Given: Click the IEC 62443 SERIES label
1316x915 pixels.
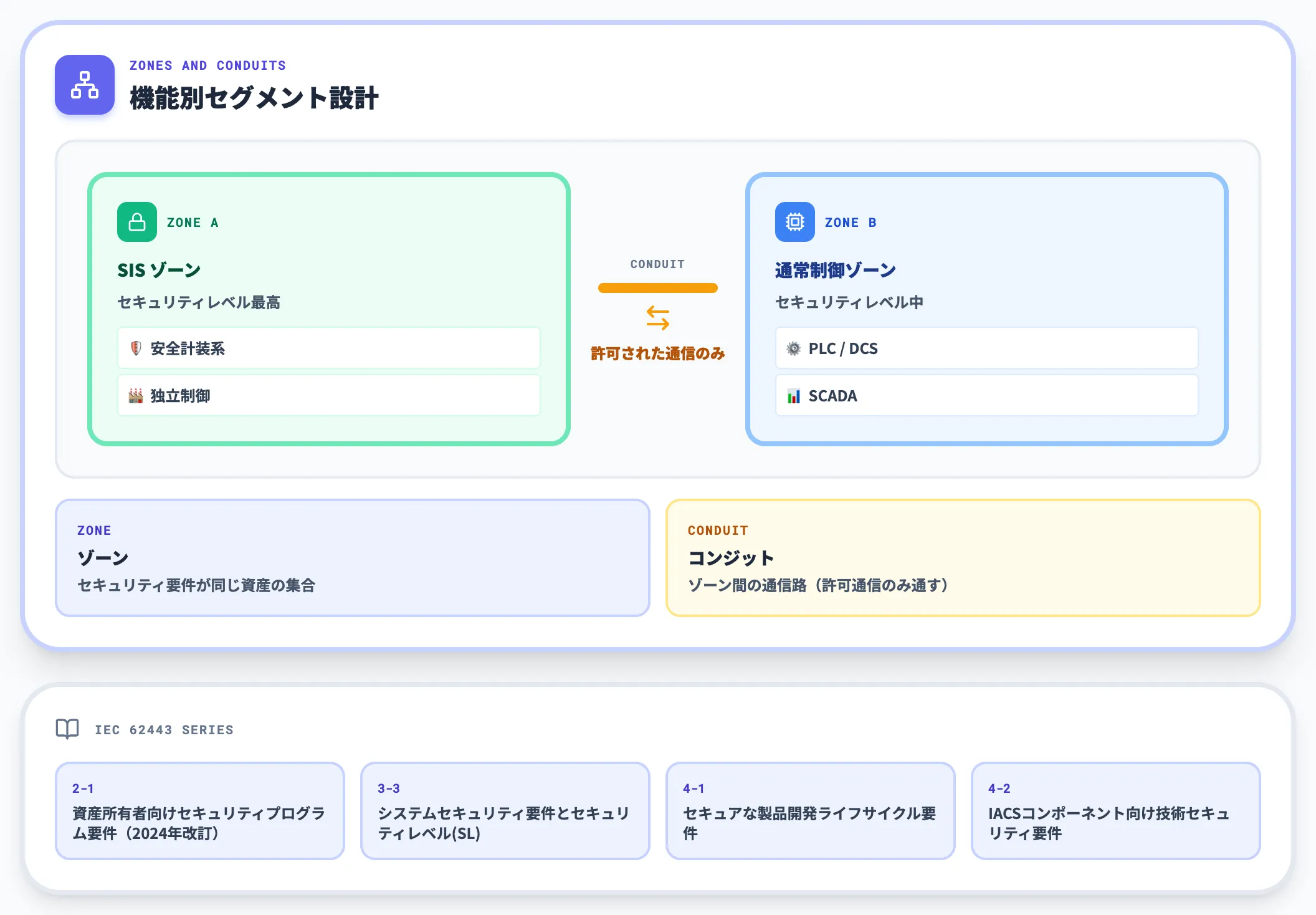Looking at the screenshot, I should [x=164, y=730].
